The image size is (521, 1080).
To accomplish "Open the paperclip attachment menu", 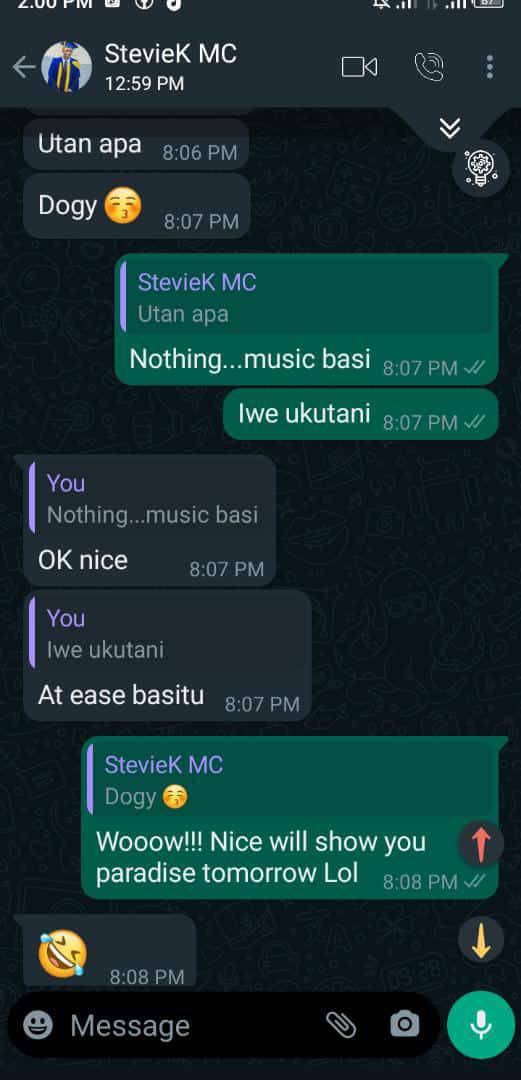I will [340, 1025].
